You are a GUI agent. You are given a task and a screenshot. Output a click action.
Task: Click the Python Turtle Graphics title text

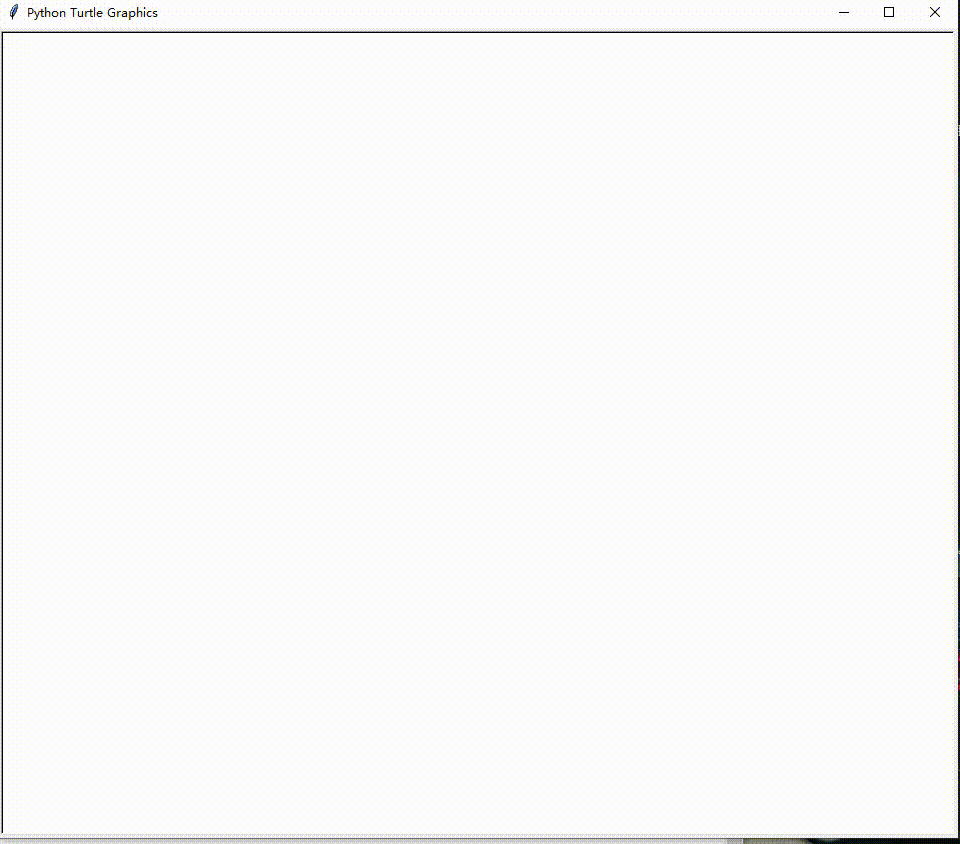point(92,13)
